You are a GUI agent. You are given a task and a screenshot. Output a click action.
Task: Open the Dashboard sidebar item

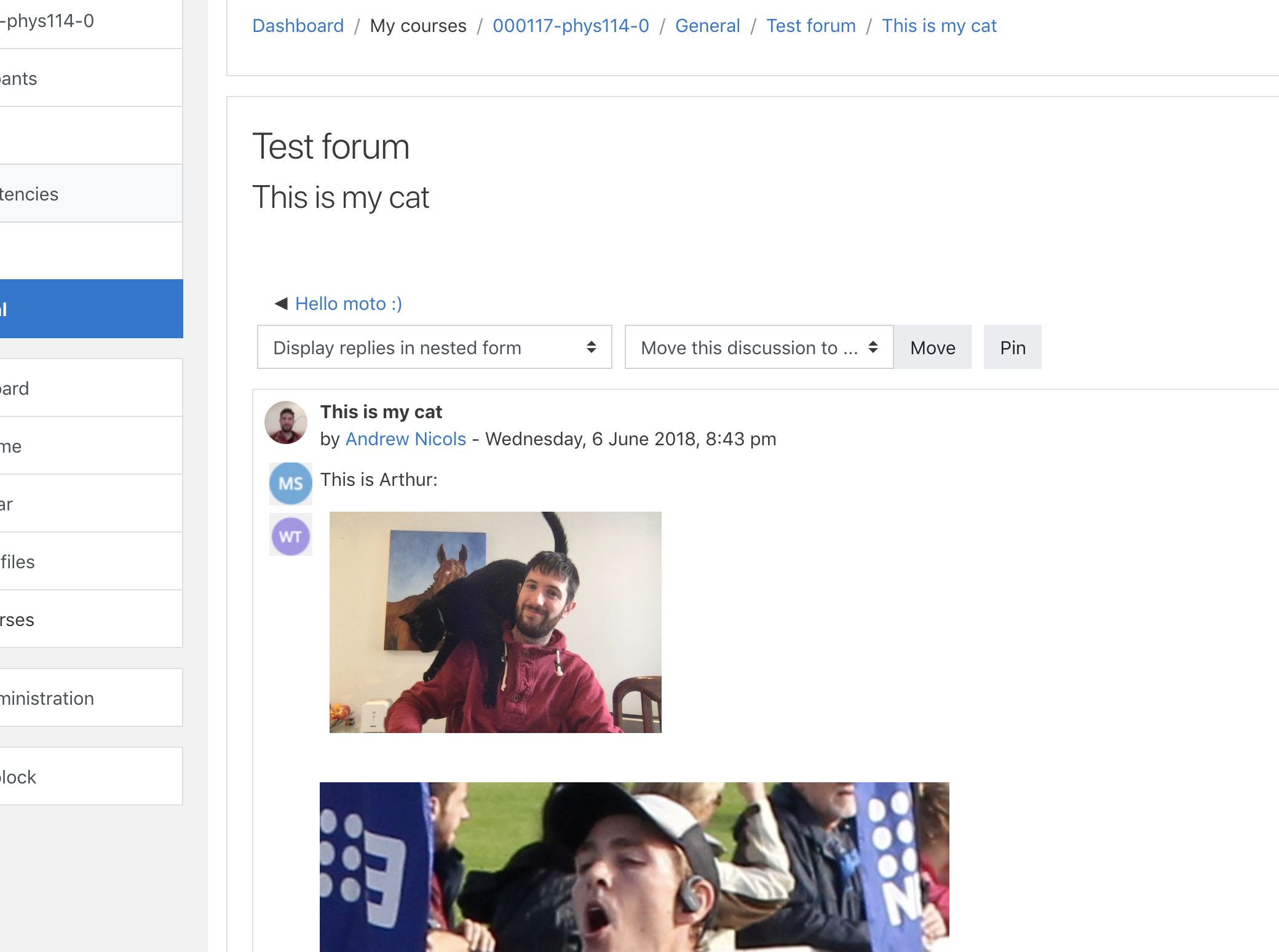[x=91, y=388]
